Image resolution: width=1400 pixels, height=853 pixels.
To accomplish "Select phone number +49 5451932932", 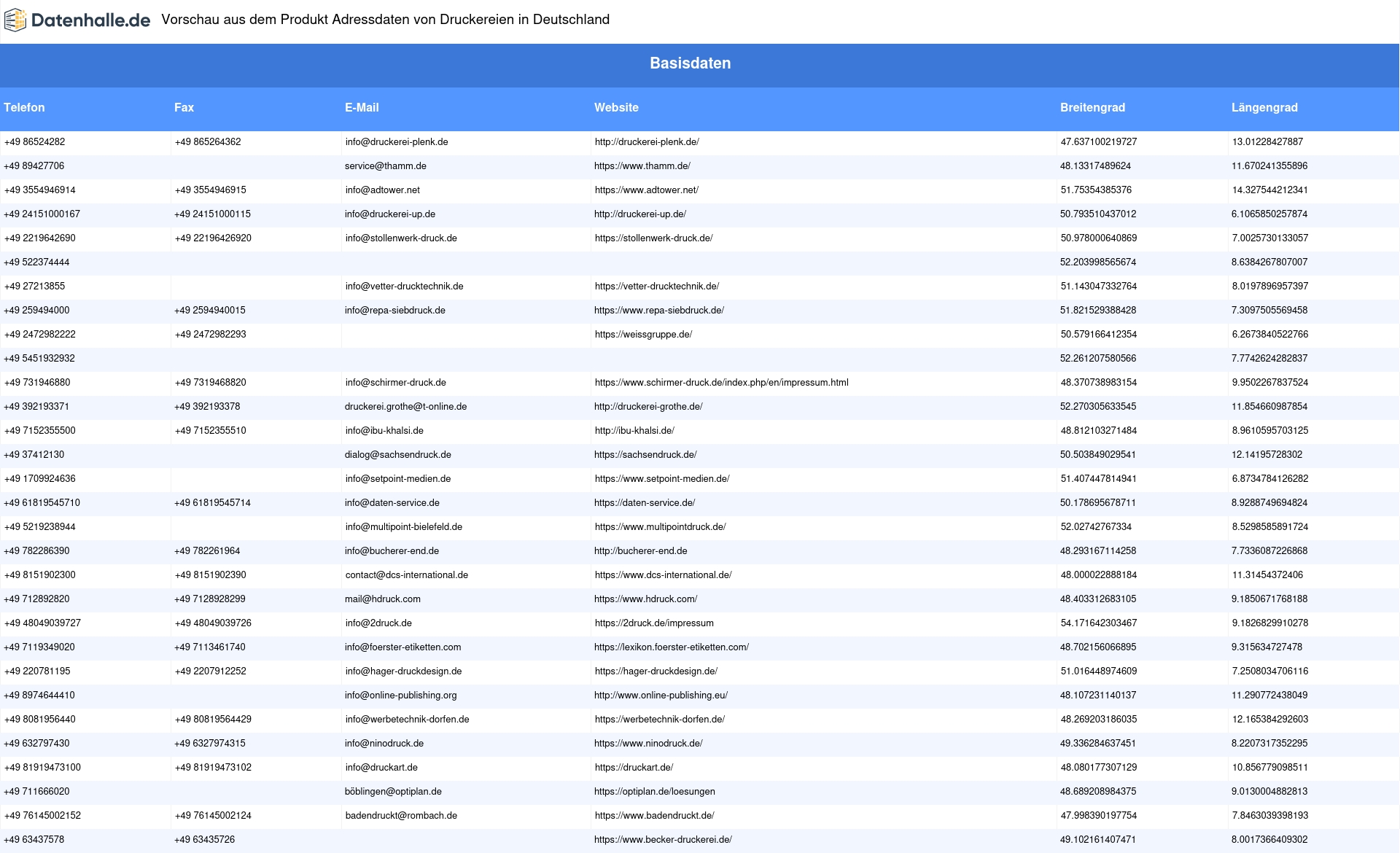I will click(39, 359).
